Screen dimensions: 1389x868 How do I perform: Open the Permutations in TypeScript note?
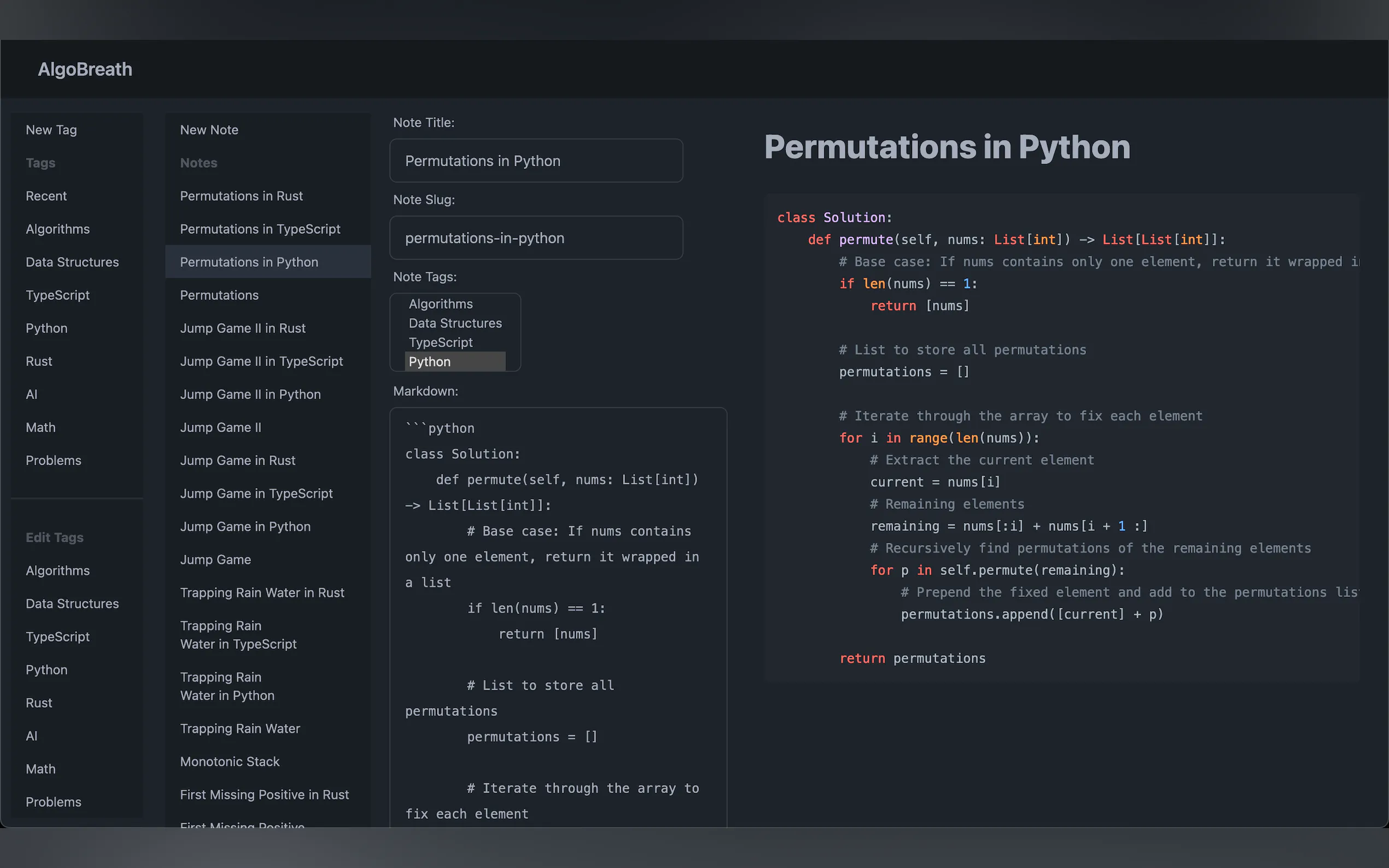[x=260, y=229]
